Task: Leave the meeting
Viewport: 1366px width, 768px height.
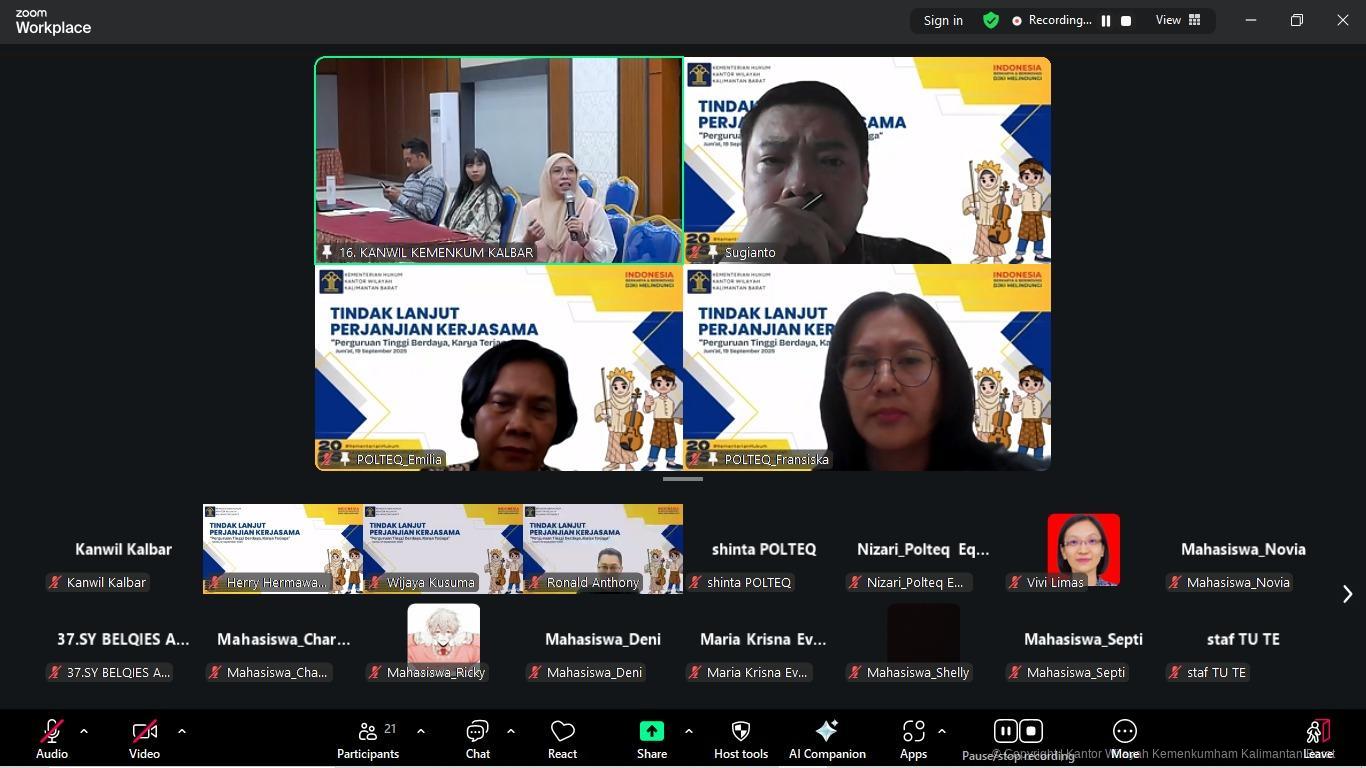Action: tap(1318, 739)
